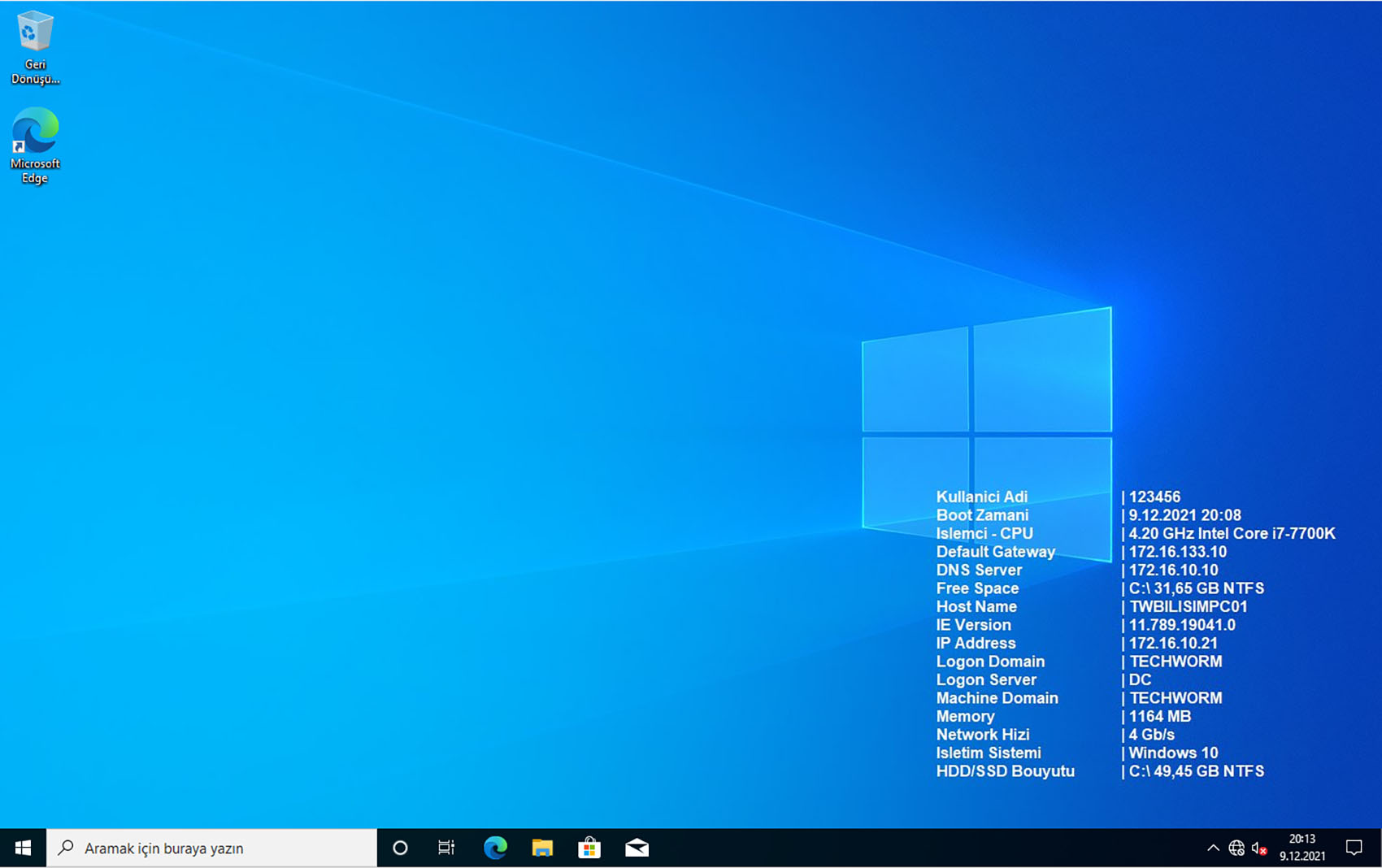The image size is (1382, 868).
Task: Launch Microsoft Edge from the taskbar
Action: [495, 848]
